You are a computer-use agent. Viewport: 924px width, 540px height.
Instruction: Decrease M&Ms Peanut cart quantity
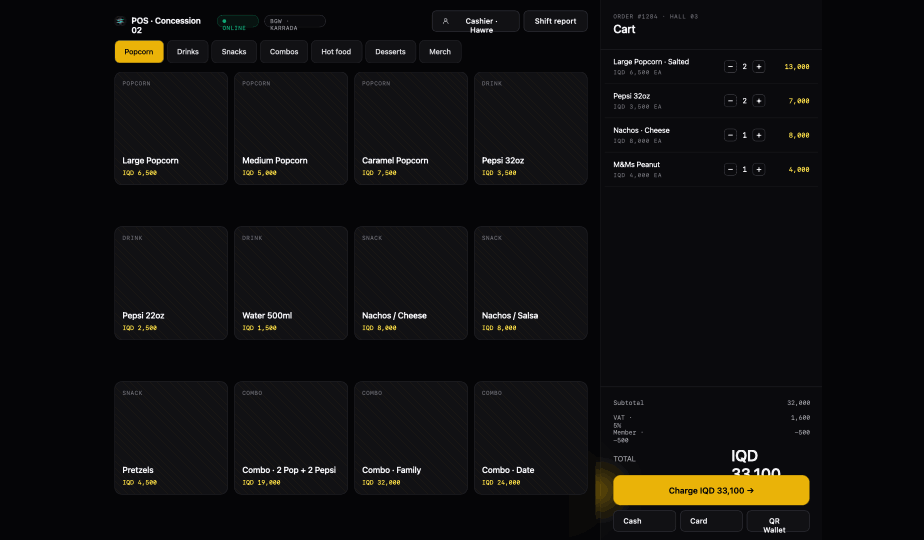click(x=730, y=169)
